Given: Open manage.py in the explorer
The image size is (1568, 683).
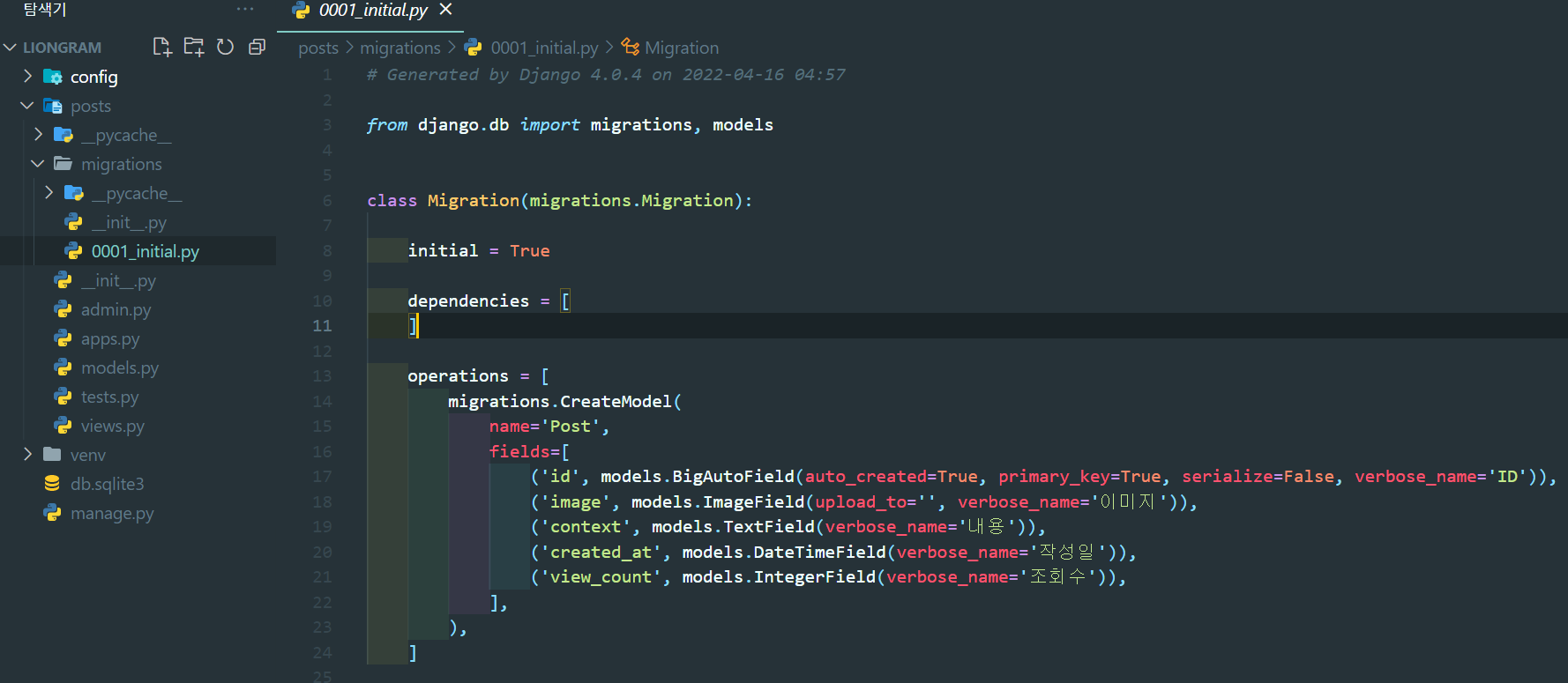Looking at the screenshot, I should (x=138, y=513).
